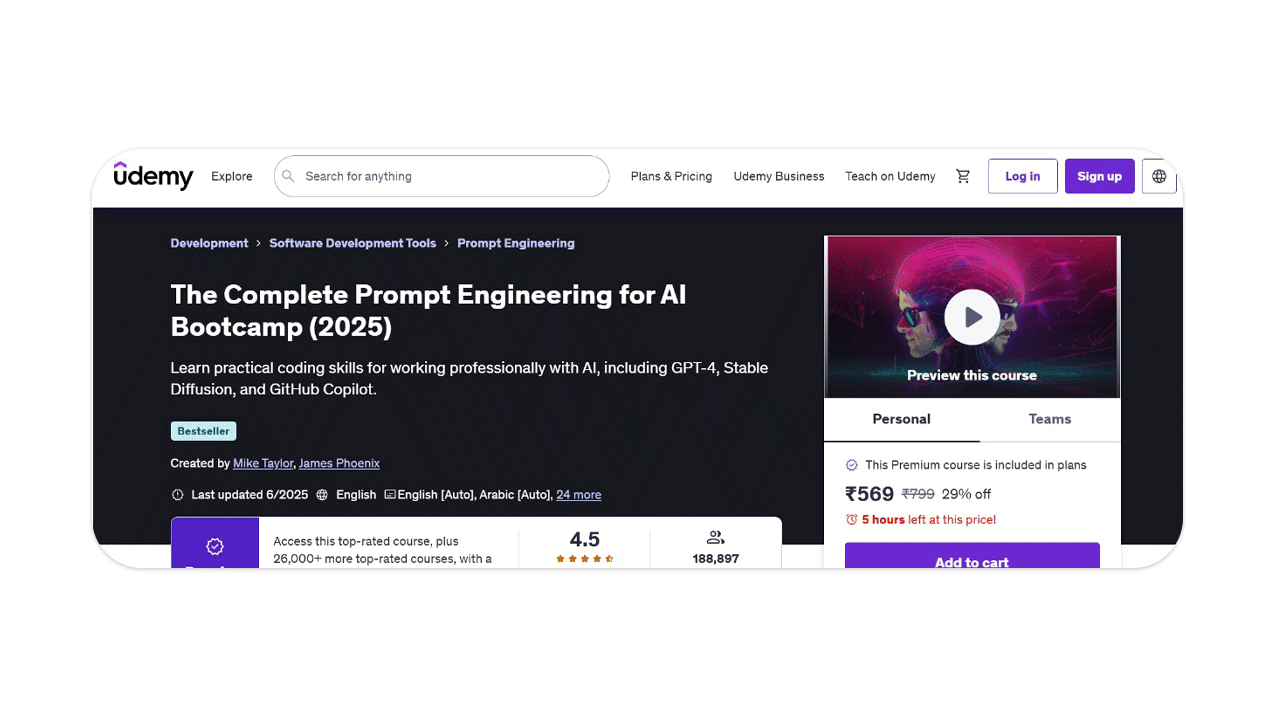The width and height of the screenshot is (1280, 720).
Task: Go to the Udemy home logo
Action: pyautogui.click(x=153, y=176)
